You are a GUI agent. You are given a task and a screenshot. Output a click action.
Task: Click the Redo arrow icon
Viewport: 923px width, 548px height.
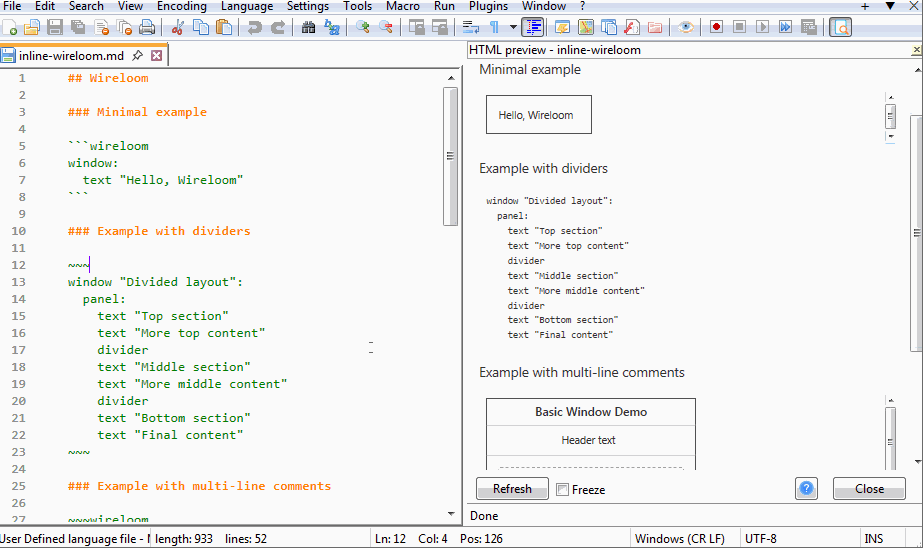click(x=277, y=27)
